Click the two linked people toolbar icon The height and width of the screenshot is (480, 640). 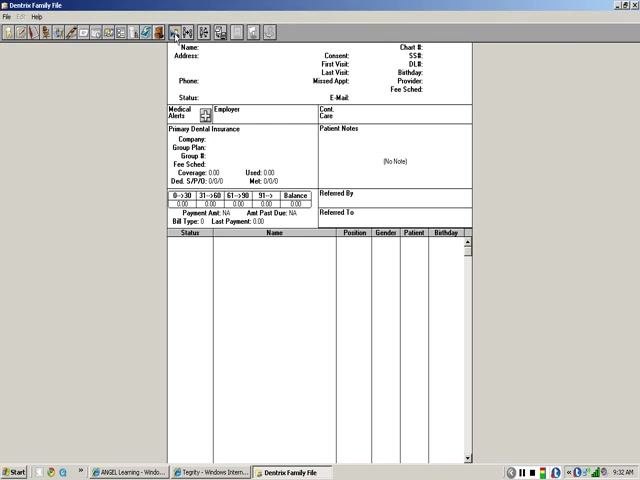pos(188,32)
